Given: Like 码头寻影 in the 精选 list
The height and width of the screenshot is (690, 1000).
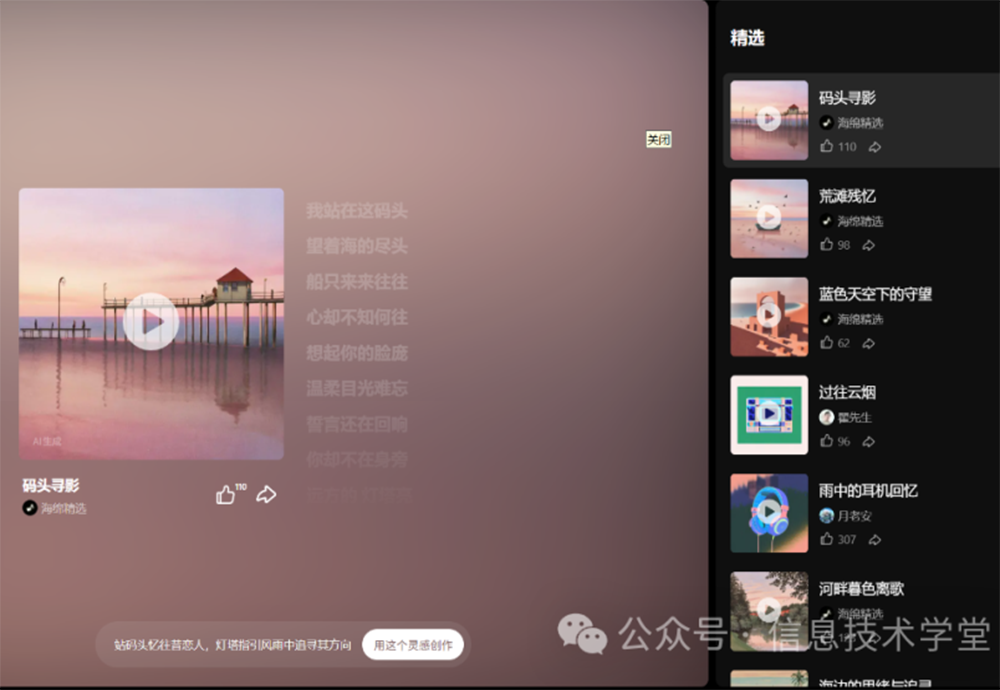Looking at the screenshot, I should [827, 146].
